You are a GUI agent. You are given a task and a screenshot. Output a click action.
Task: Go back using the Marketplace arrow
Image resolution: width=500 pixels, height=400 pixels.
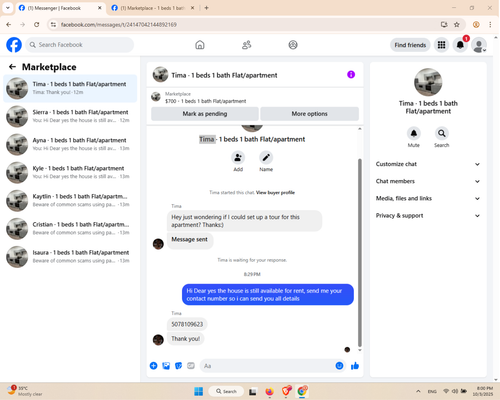point(12,67)
